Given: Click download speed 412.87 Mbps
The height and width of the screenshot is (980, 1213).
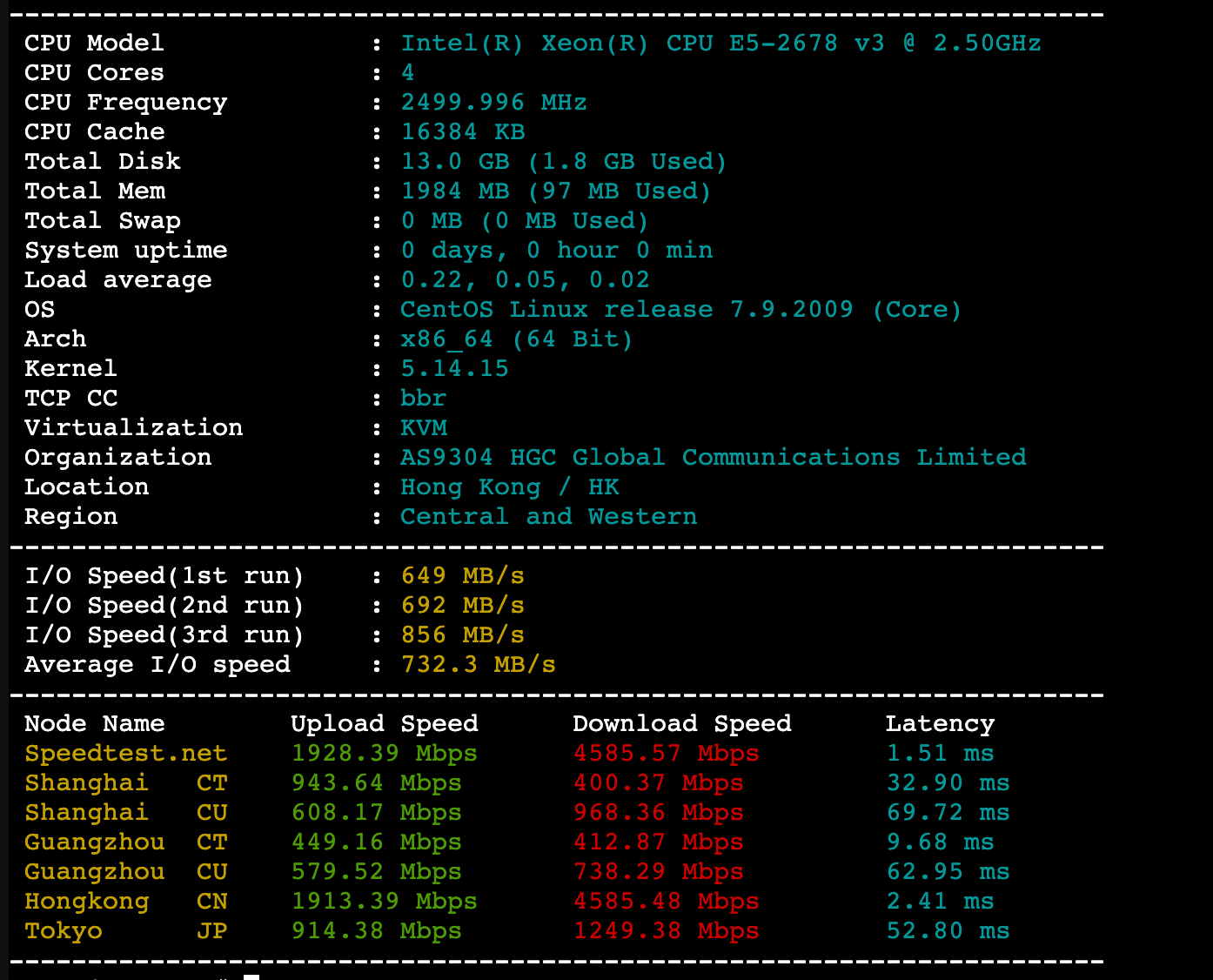Looking at the screenshot, I should pos(658,842).
